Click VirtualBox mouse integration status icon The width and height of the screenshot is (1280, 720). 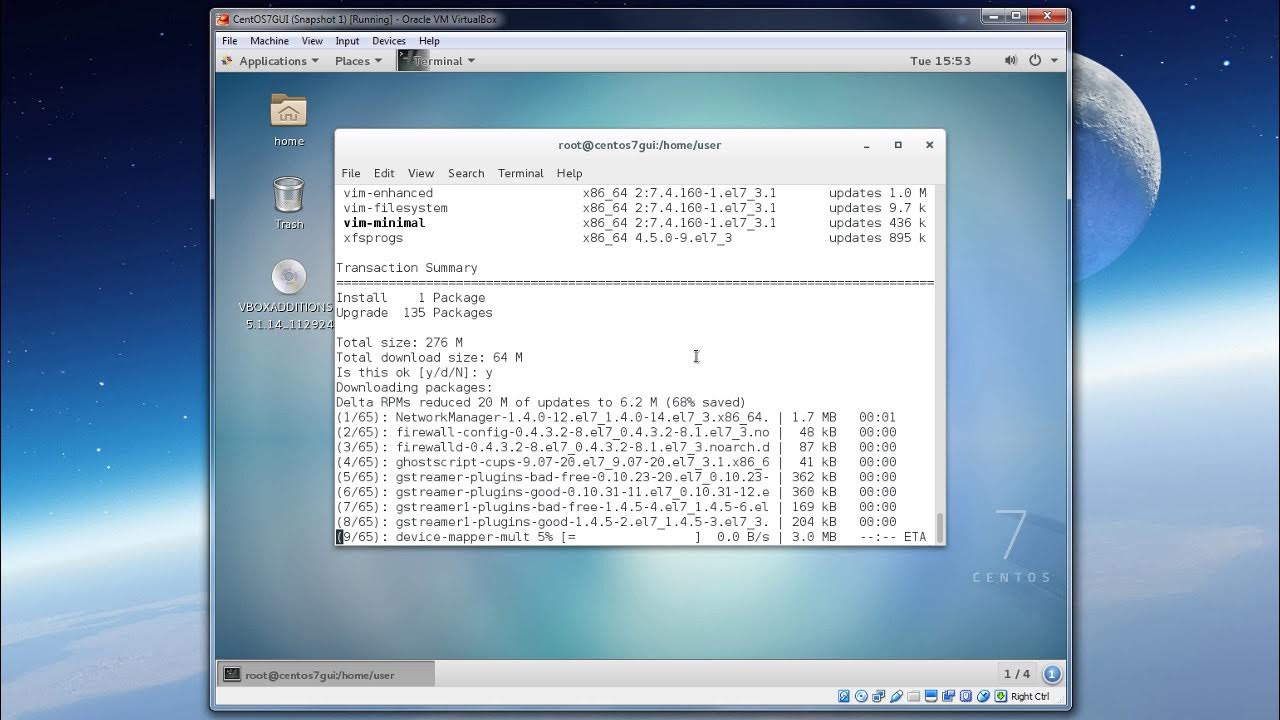pos(983,696)
